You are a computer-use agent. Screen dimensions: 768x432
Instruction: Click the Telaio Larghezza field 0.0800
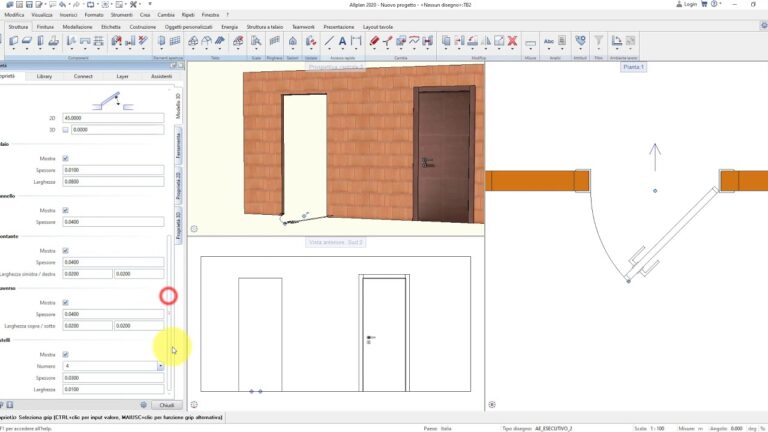(113, 182)
